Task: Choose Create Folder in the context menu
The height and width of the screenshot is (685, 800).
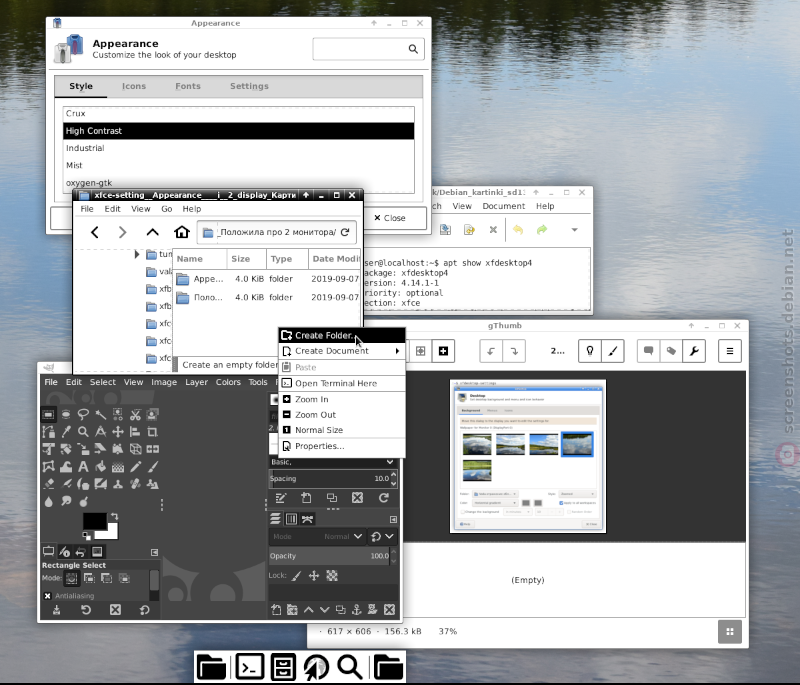Action: point(342,335)
